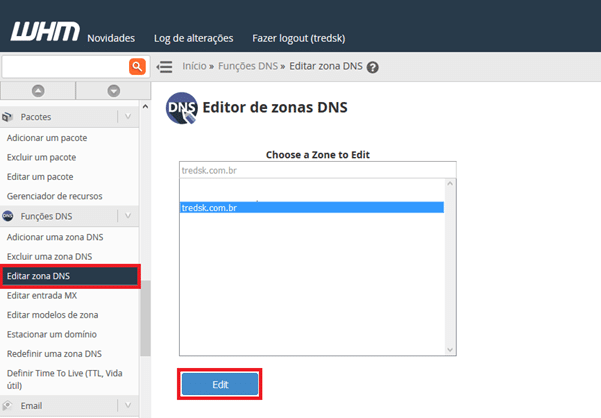Select tredsk.com.br in the zone list
Viewport: 601px width, 418px height.
[x=312, y=208]
